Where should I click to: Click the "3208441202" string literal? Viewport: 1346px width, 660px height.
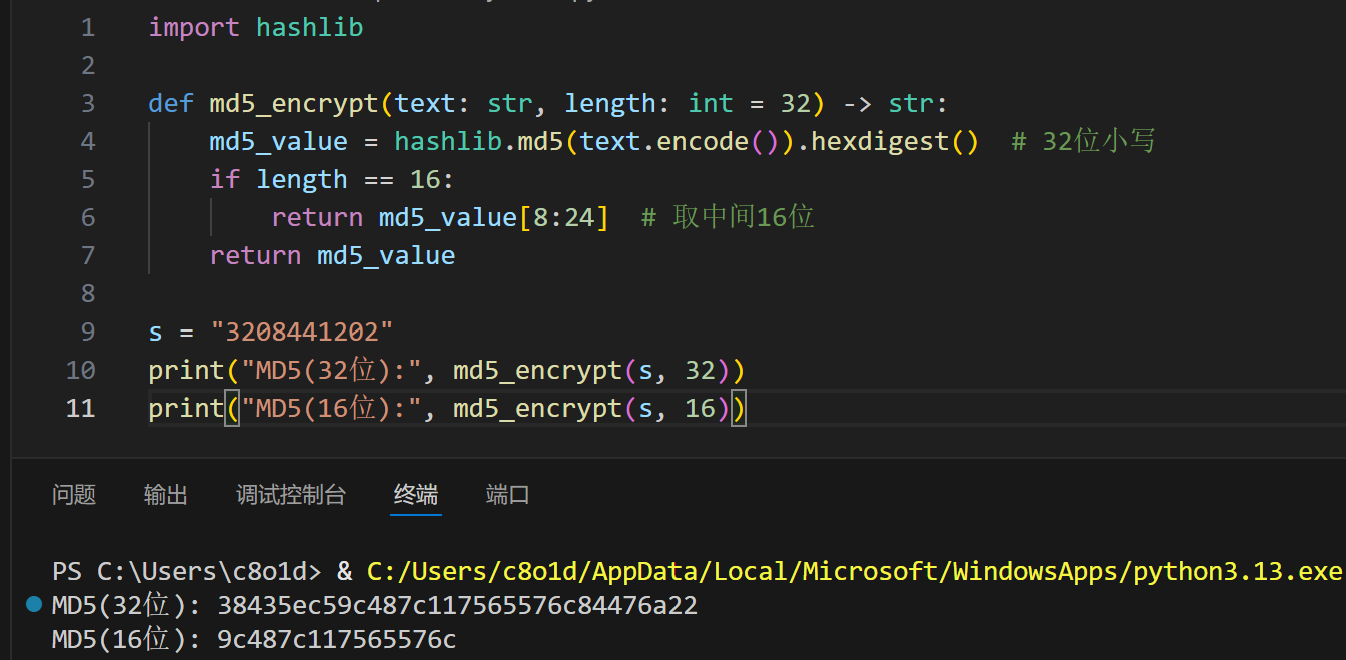coord(302,331)
